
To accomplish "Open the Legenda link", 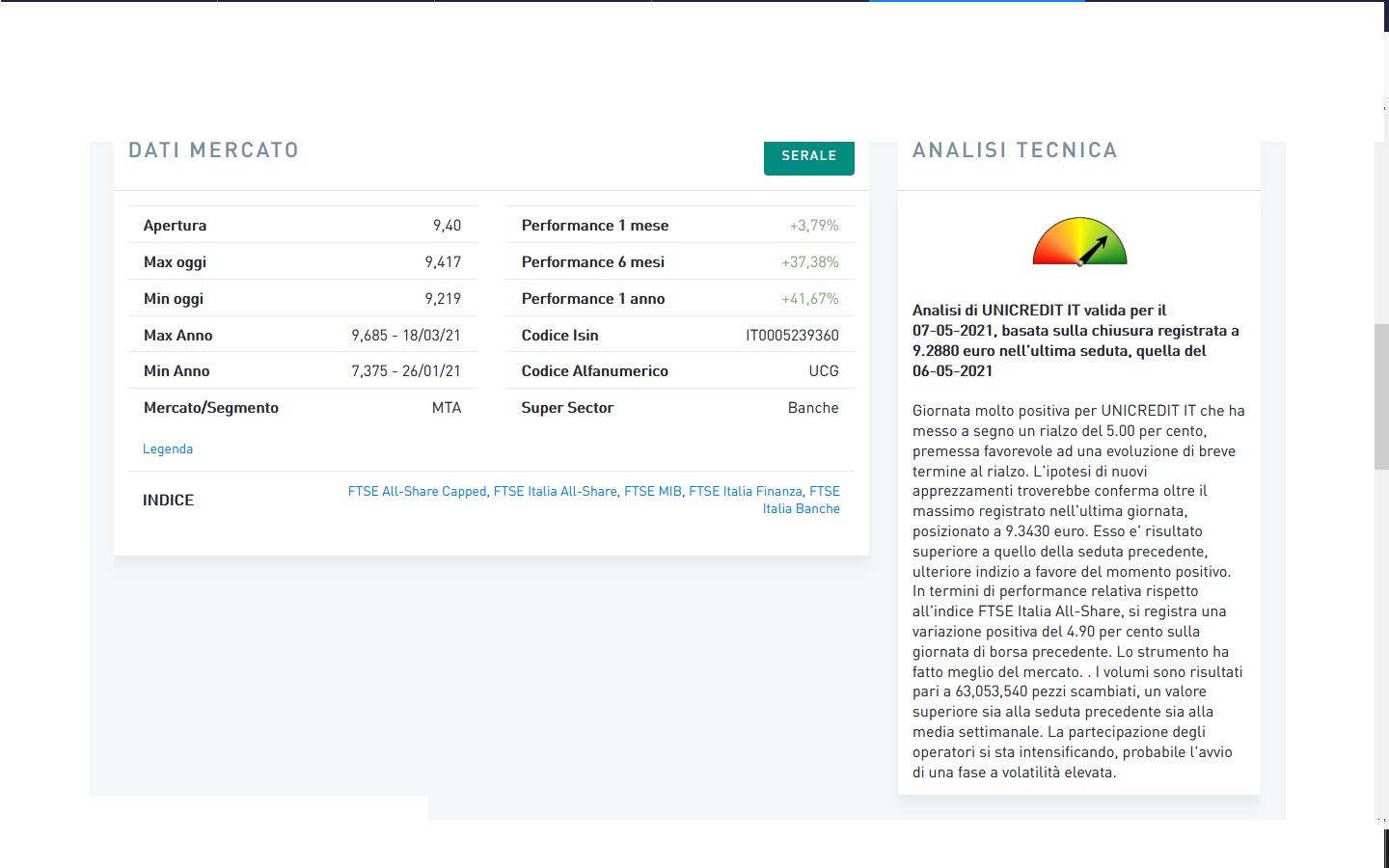I will 168,448.
